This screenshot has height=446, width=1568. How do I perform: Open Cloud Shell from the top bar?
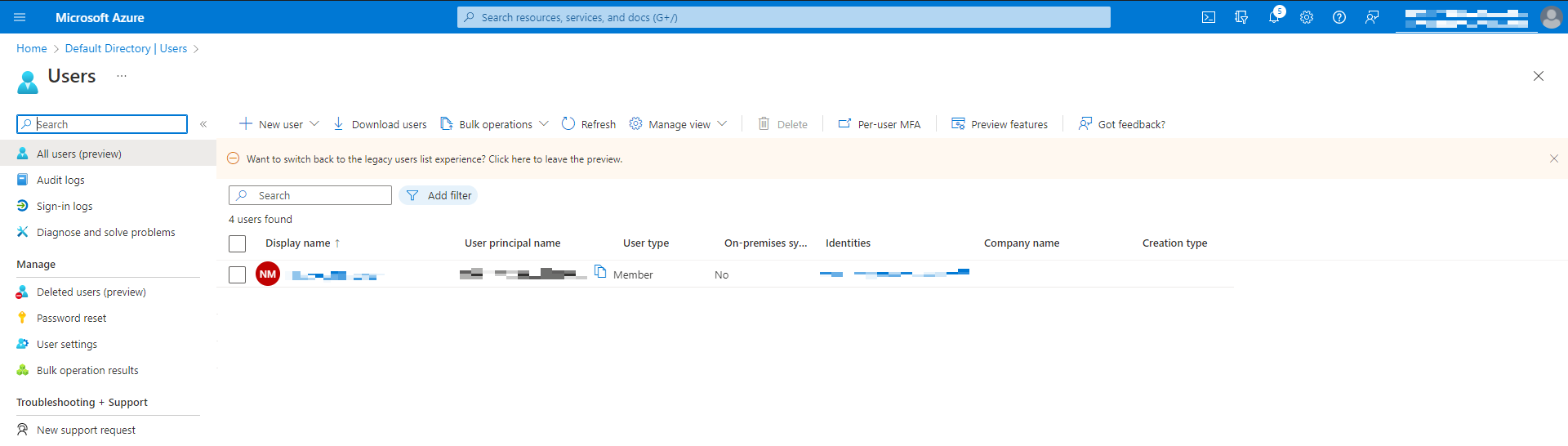coord(1209,17)
